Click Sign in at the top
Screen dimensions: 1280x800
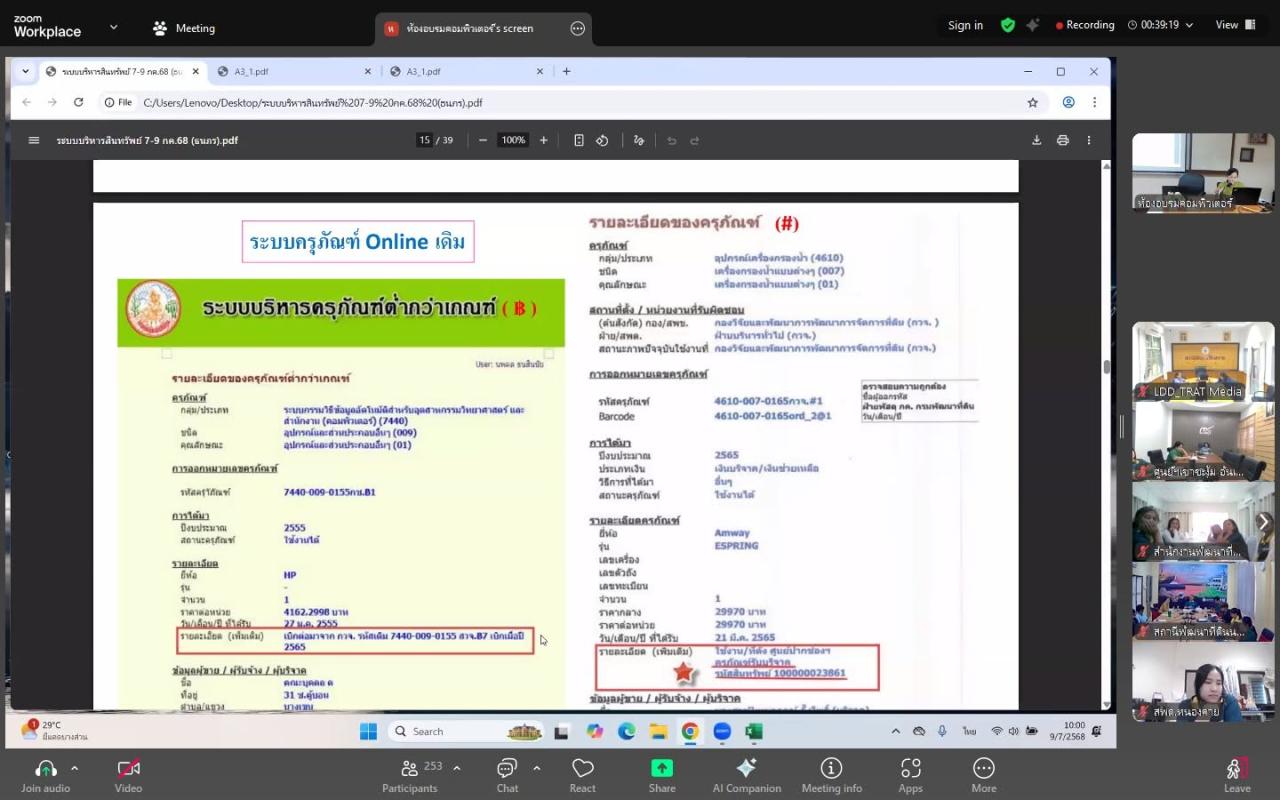click(965, 25)
